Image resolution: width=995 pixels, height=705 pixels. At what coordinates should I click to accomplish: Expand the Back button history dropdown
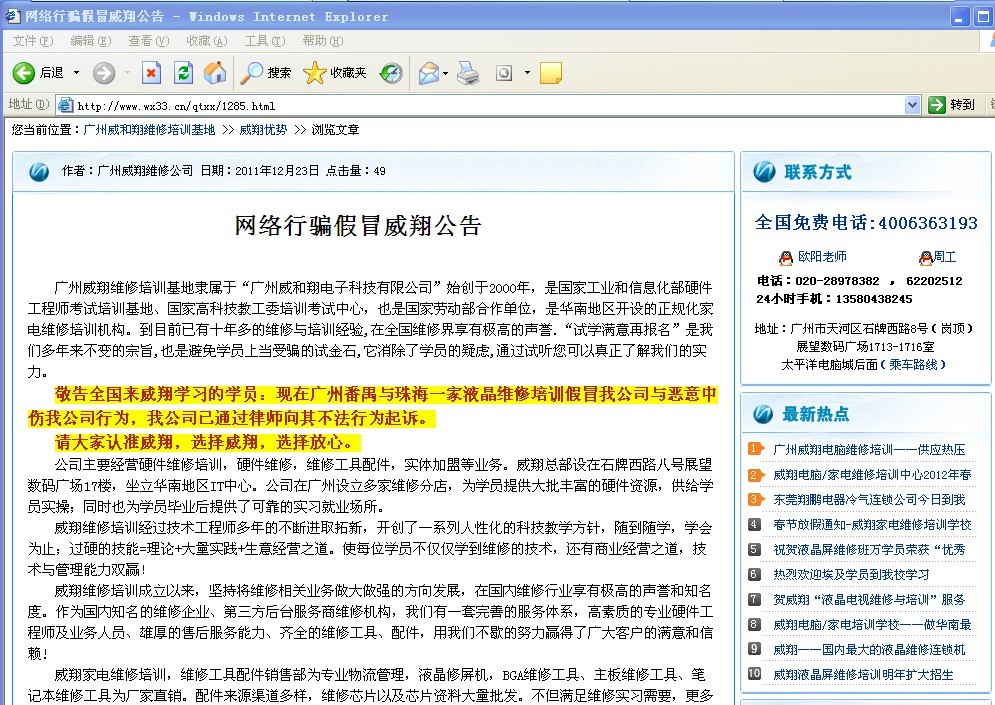(x=76, y=73)
